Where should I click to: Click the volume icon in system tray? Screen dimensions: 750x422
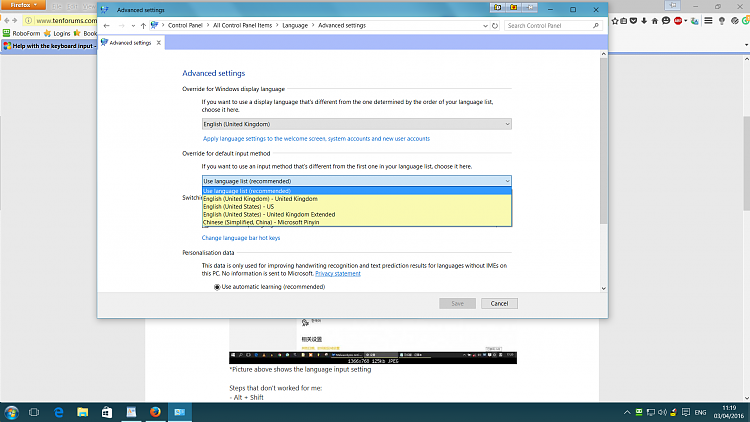(662, 412)
